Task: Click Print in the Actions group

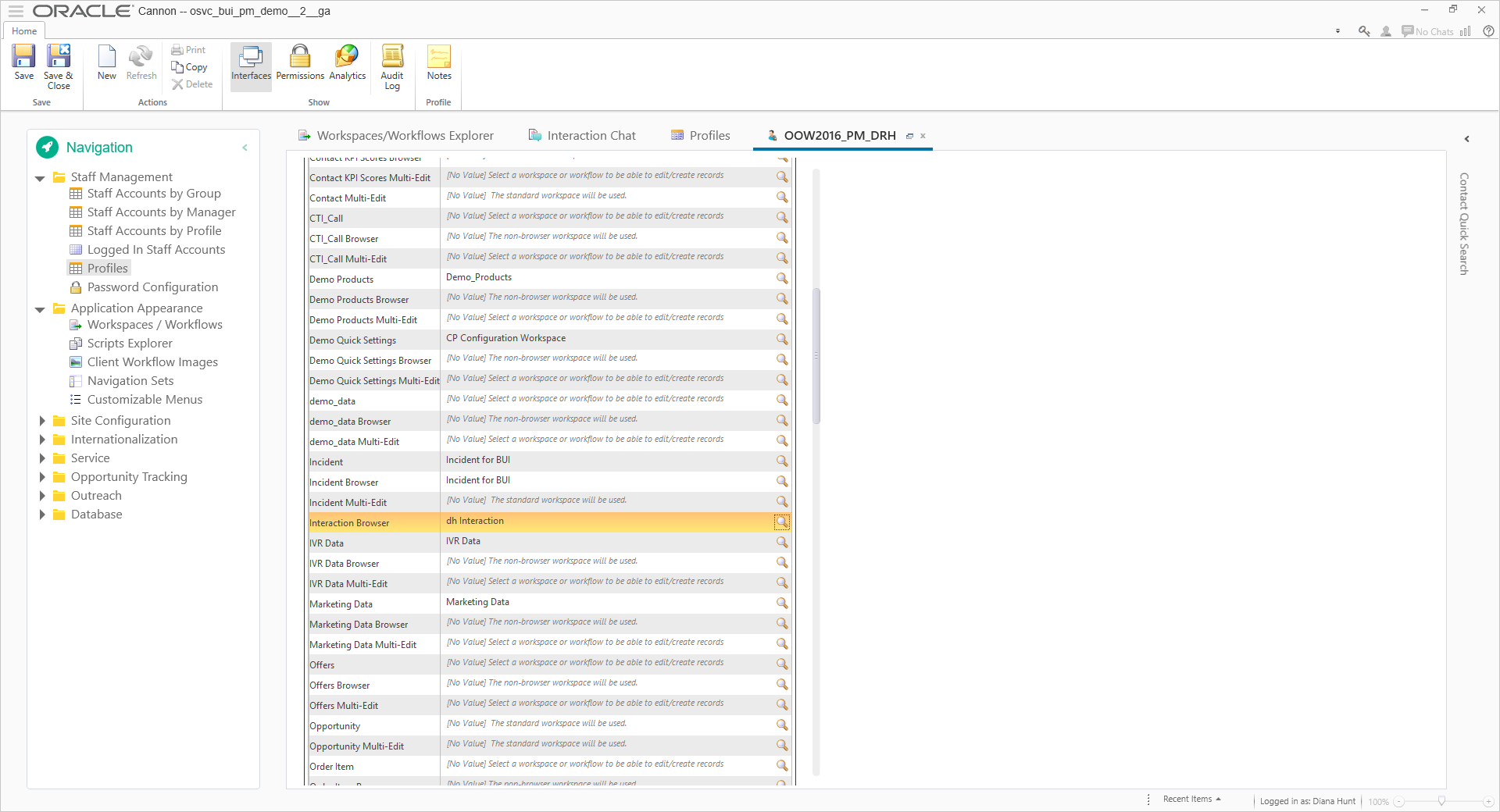Action: coord(188,50)
